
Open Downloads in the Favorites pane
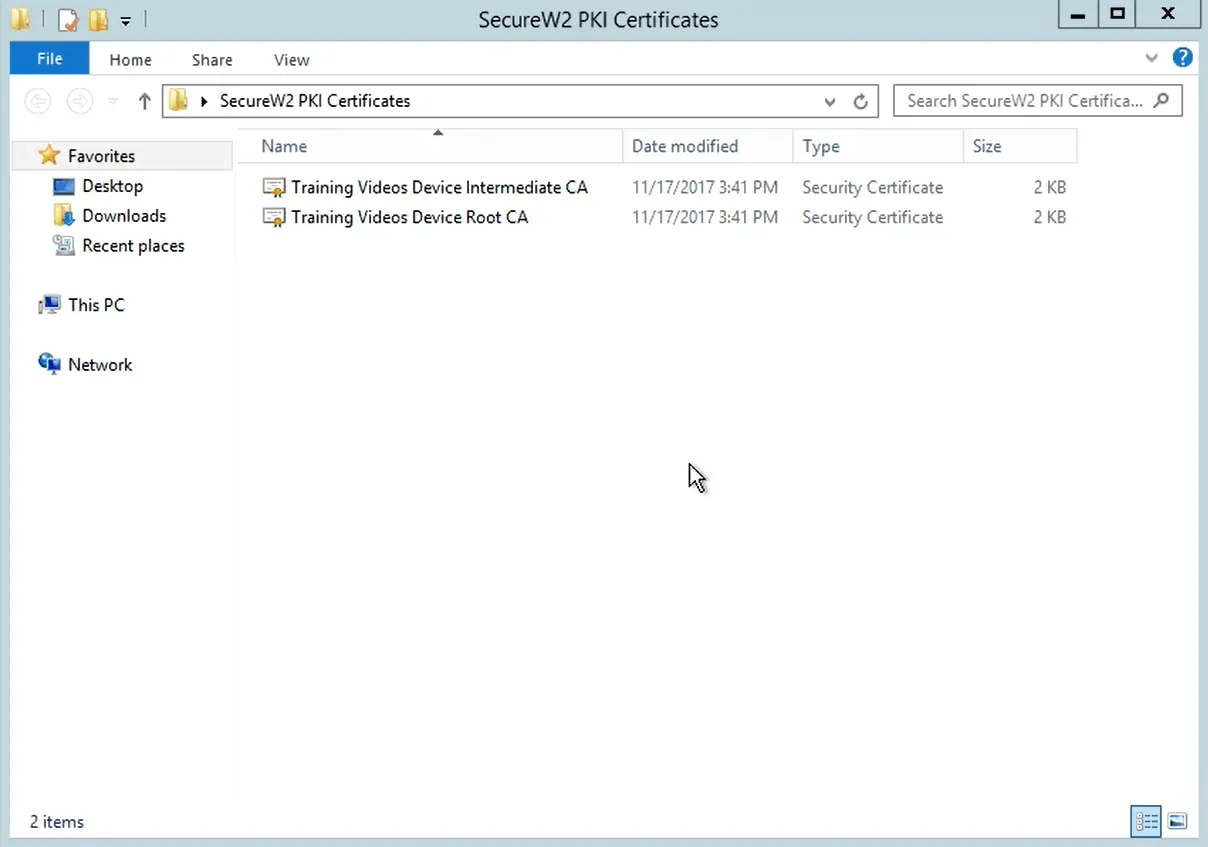[124, 216]
